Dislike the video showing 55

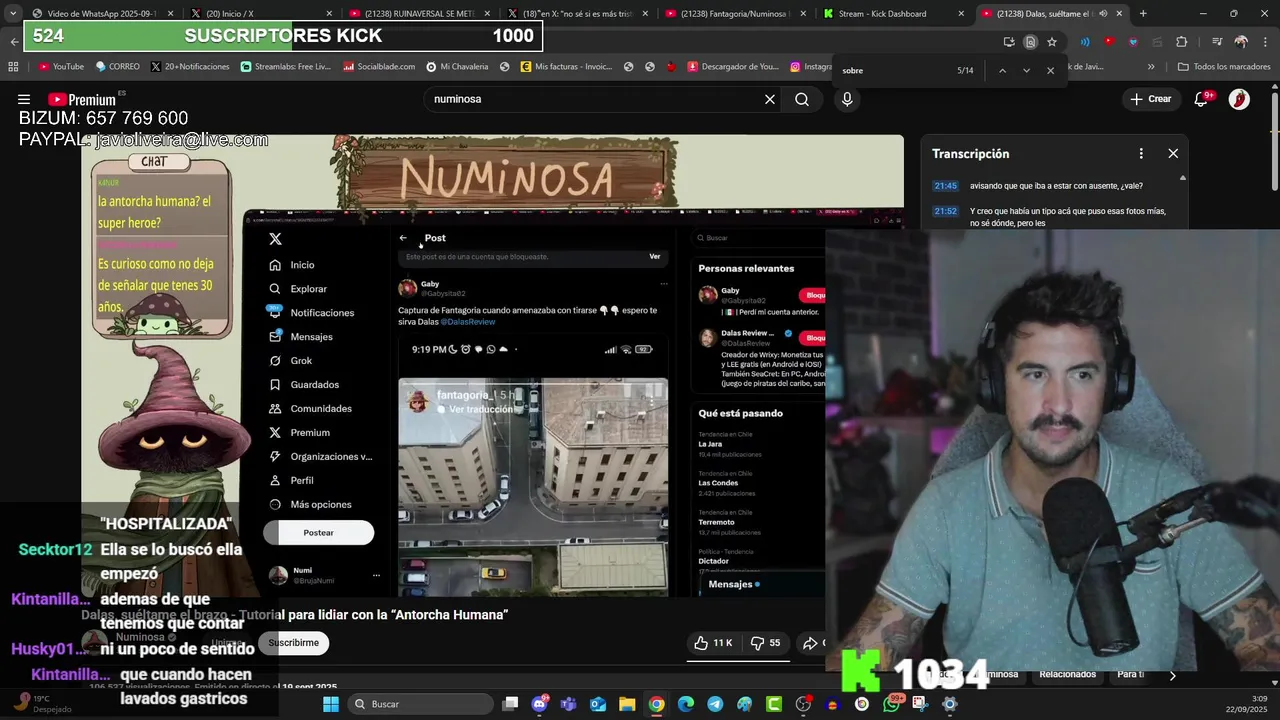click(766, 643)
